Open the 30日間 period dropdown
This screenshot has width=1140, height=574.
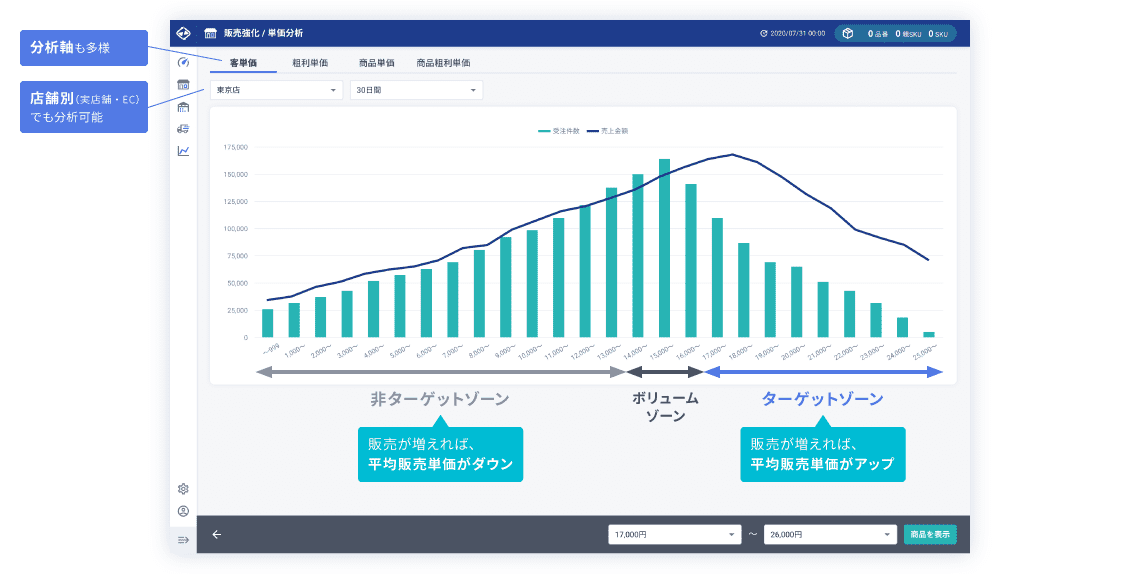click(x=416, y=90)
